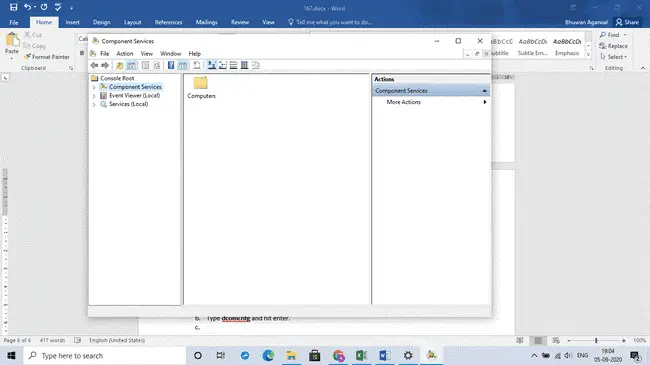Click the Share button in Word
Image resolution: width=650 pixels, height=365 pixels.
[628, 22]
